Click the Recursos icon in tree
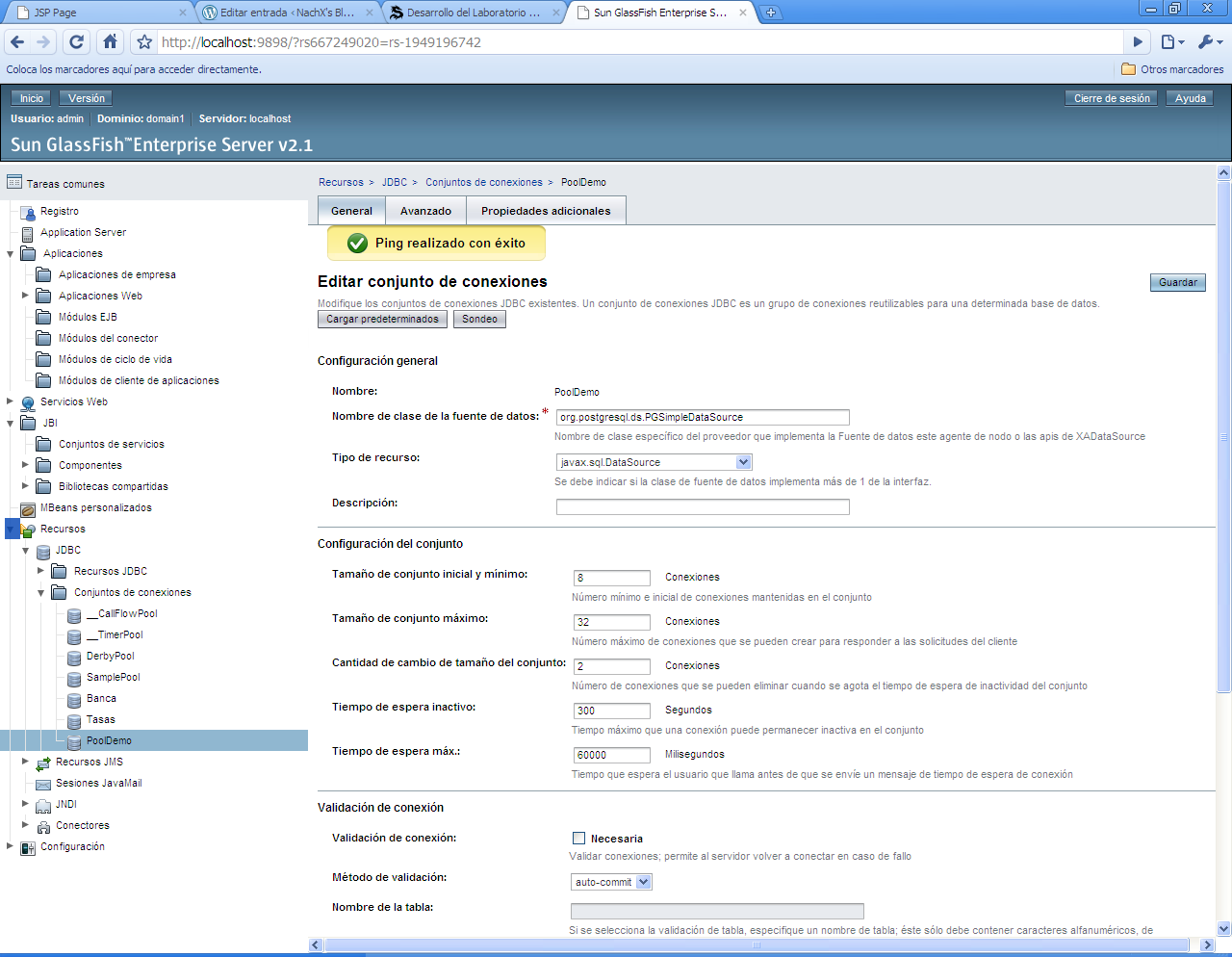The image size is (1232, 957). (28, 530)
